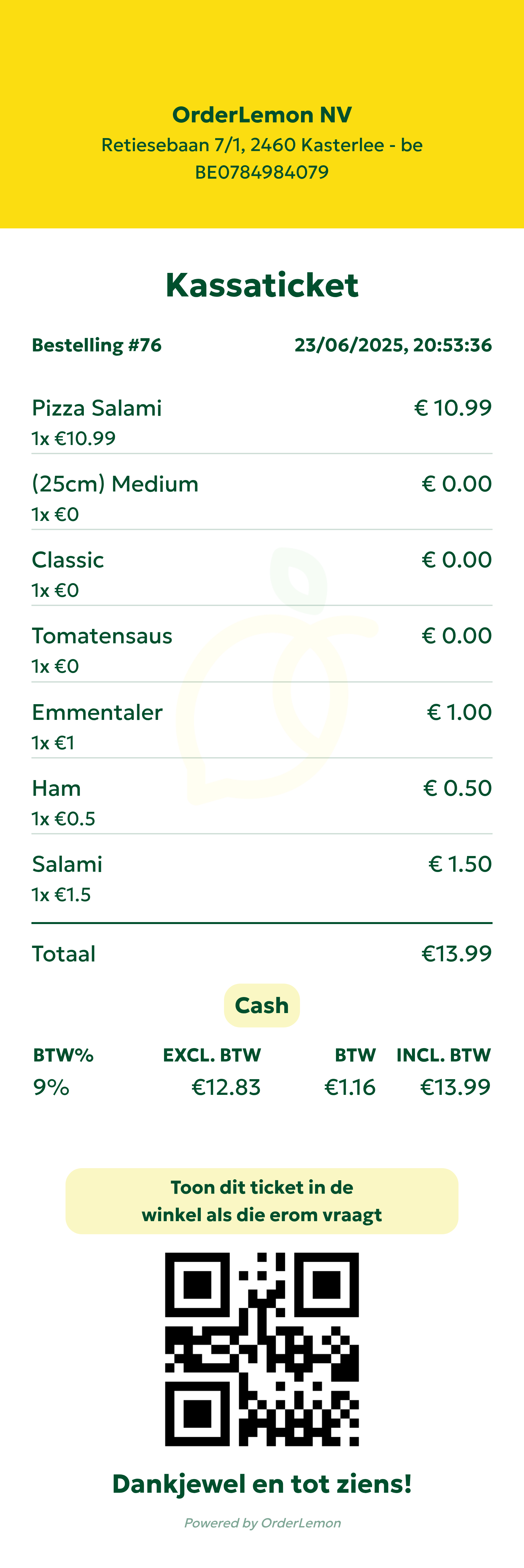The height and width of the screenshot is (1568, 524).
Task: Click the BE0784984079 VAT number
Action: pyautogui.click(x=262, y=172)
